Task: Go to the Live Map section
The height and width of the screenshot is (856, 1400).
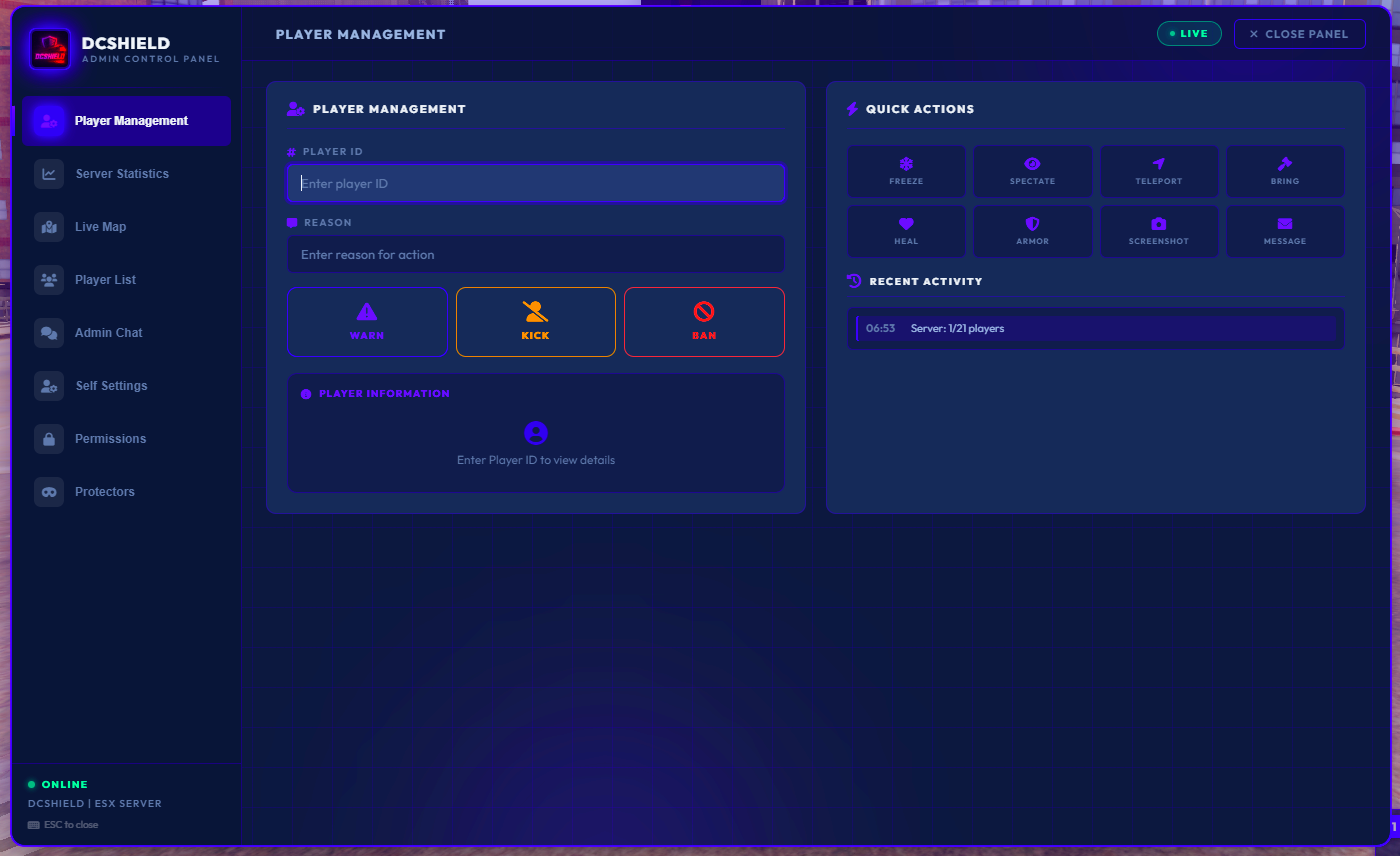Action: click(127, 227)
